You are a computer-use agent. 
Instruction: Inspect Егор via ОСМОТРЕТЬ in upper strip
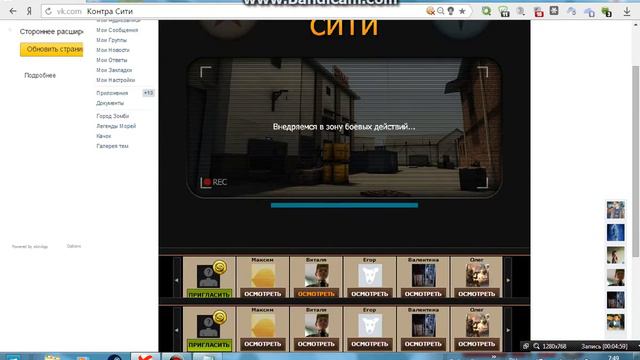369,294
